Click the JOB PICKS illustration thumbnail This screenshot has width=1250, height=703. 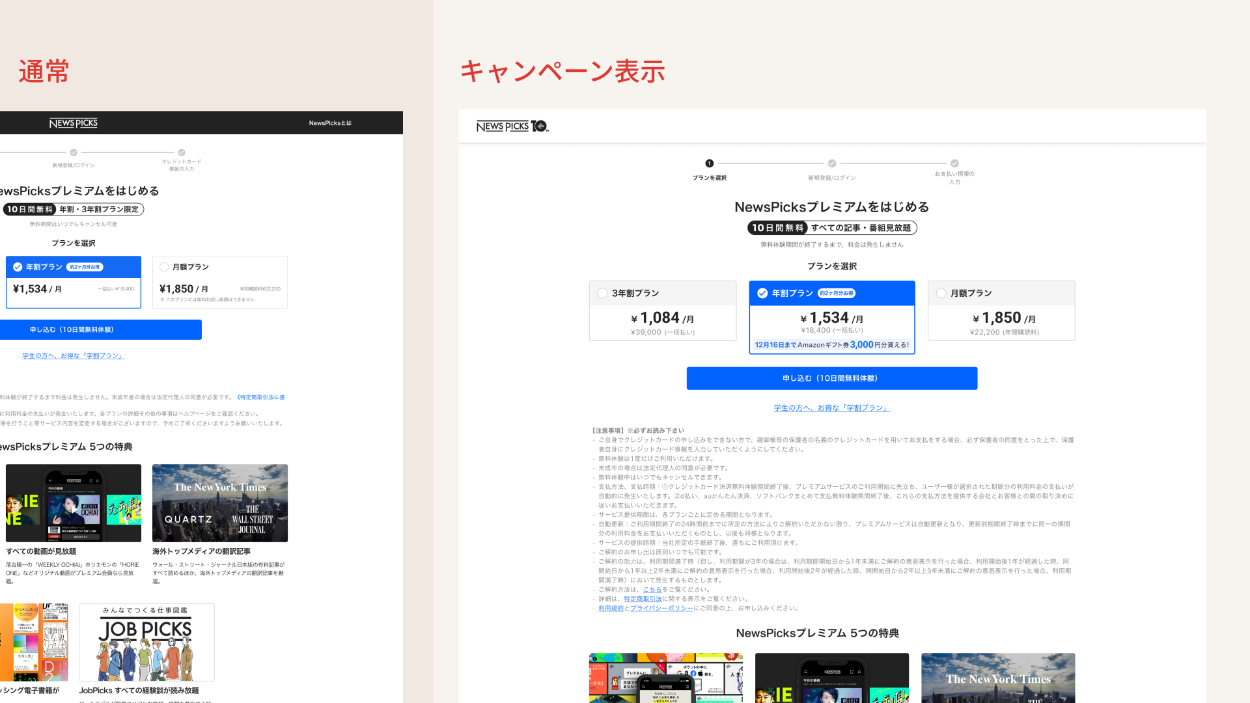(146, 642)
